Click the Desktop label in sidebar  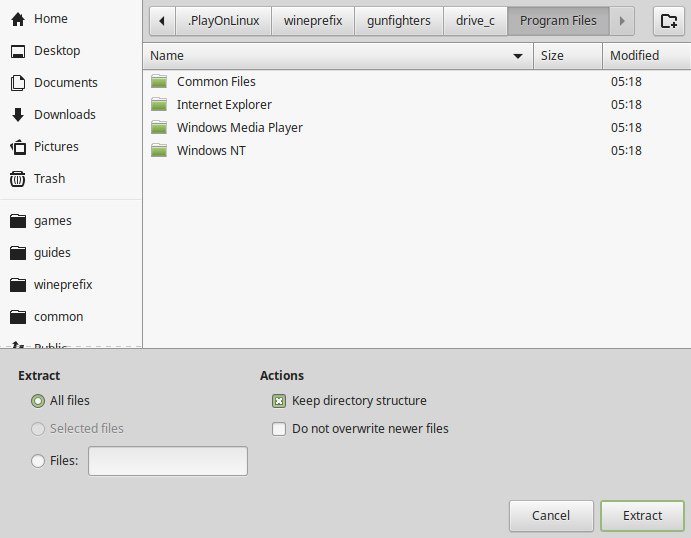click(x=57, y=51)
